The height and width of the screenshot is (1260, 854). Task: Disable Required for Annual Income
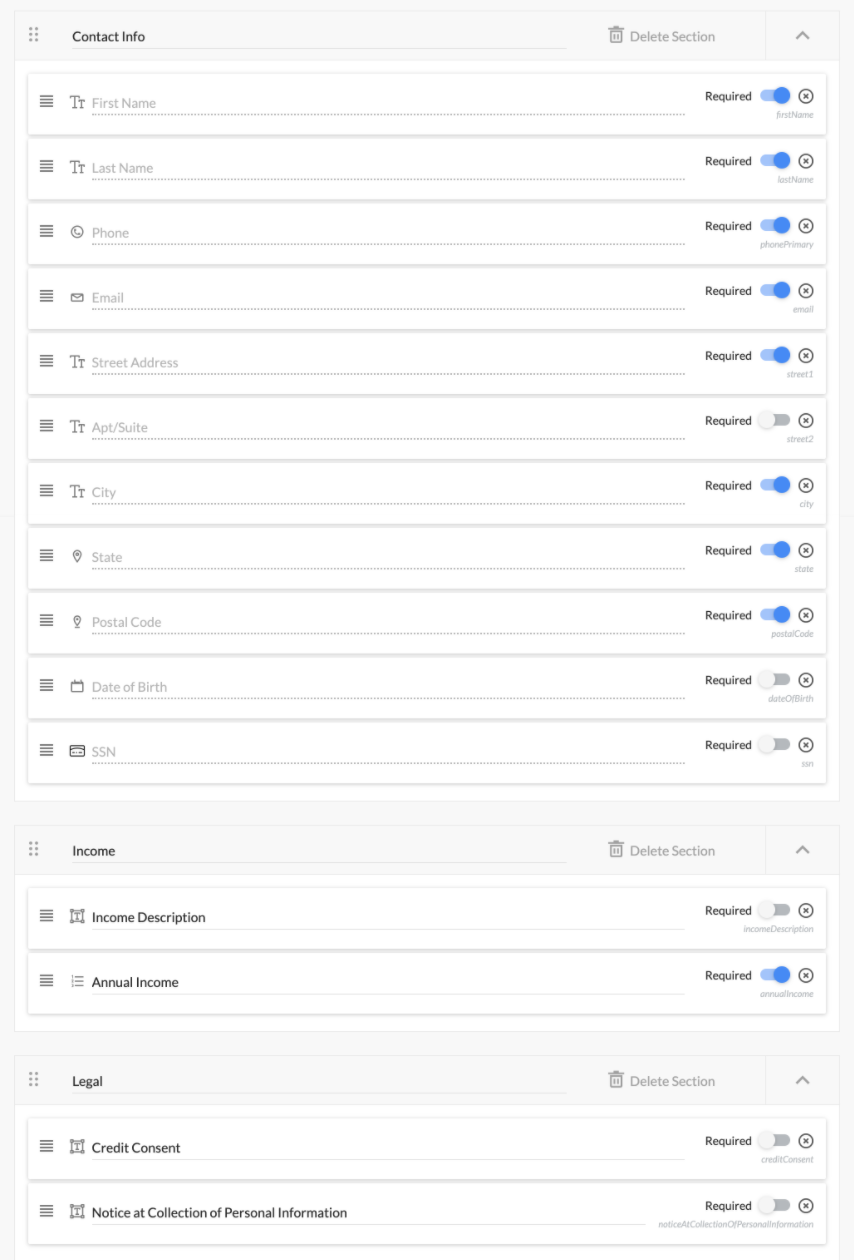775,976
